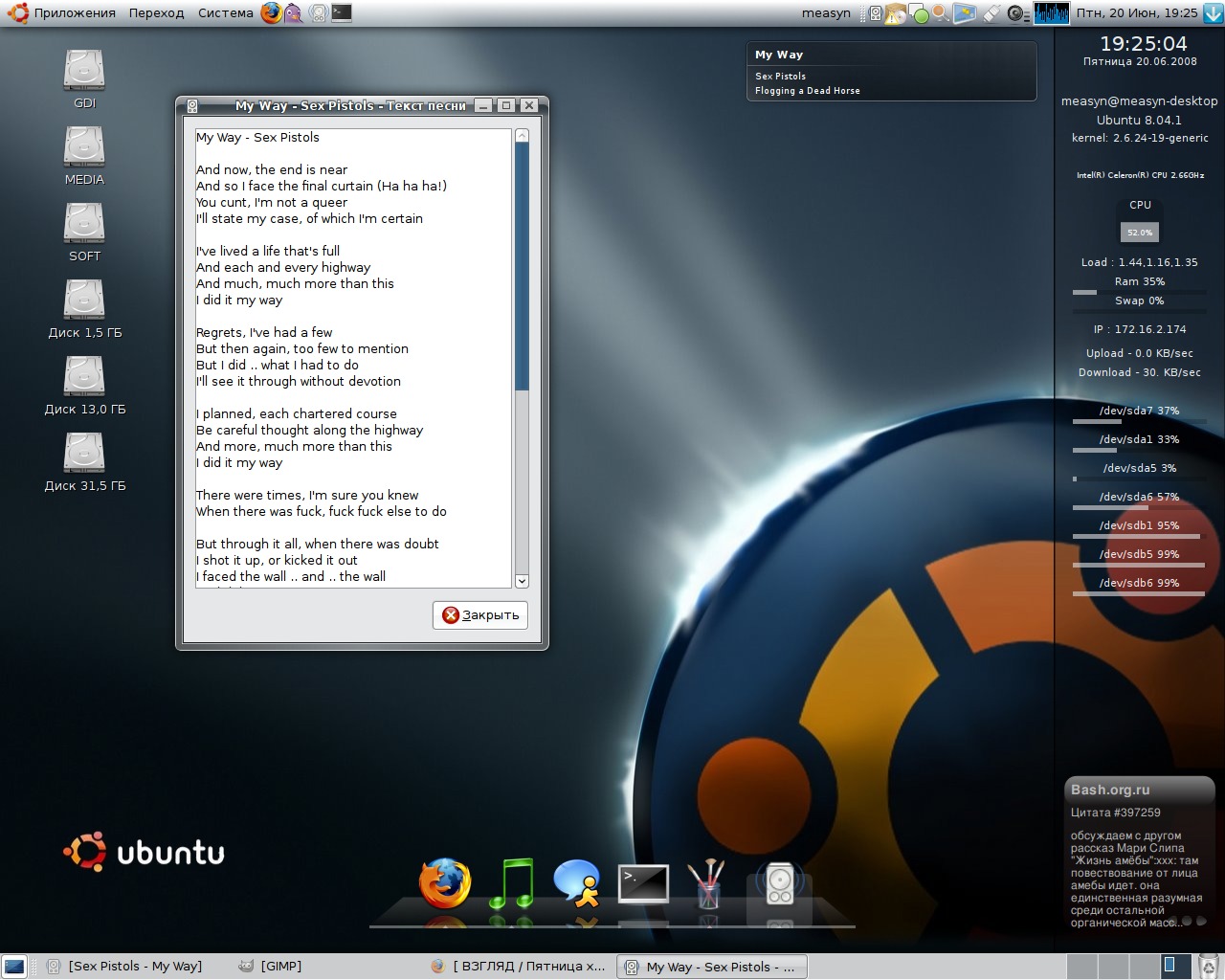Click the 'kernel: 2.6.24-19-generic' text
The height and width of the screenshot is (980, 1225).
1140,138
